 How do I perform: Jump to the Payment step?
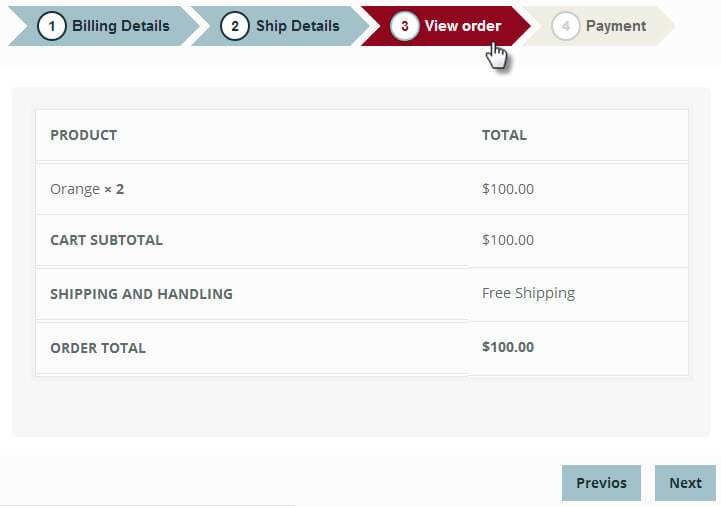(x=615, y=26)
